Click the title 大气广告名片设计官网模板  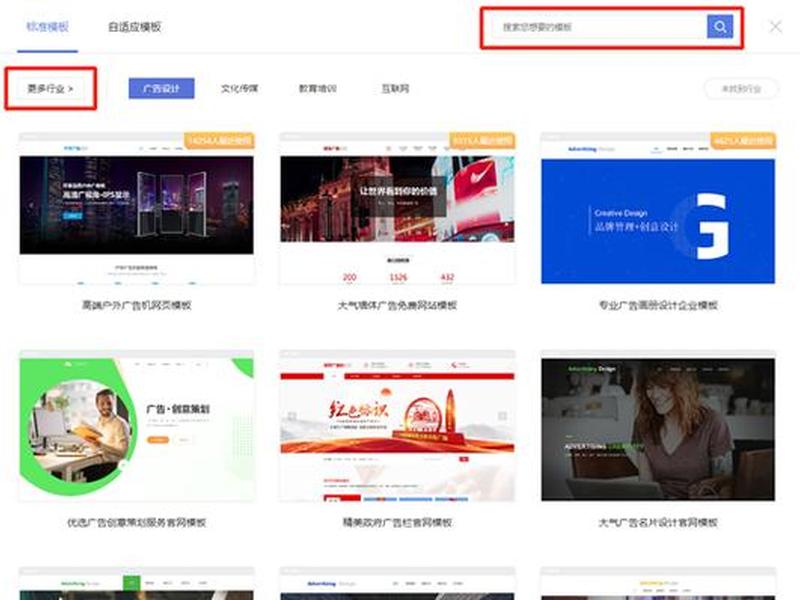(658, 522)
